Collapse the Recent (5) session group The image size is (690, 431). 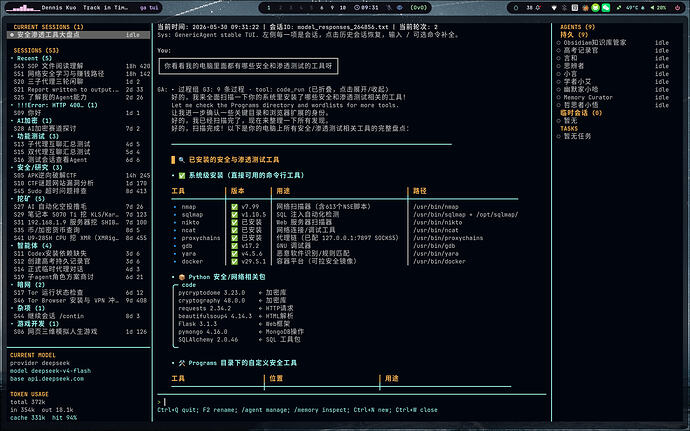(32, 58)
